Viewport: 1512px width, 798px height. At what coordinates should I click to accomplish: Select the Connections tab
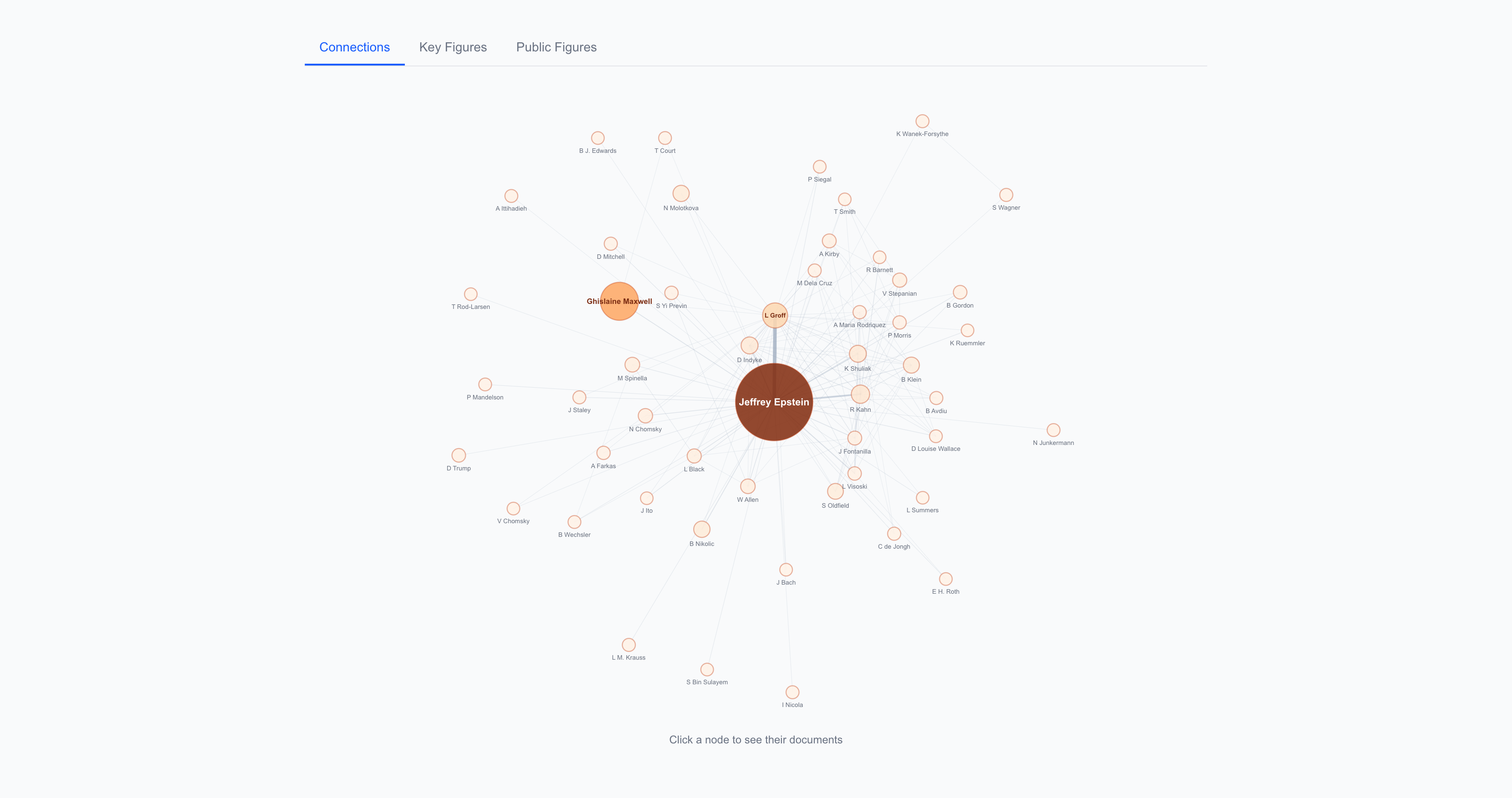point(354,47)
